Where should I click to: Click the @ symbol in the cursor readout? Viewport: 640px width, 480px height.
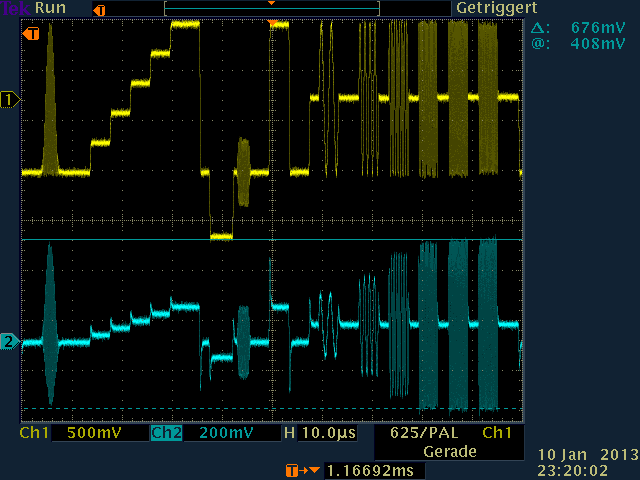[x=540, y=44]
